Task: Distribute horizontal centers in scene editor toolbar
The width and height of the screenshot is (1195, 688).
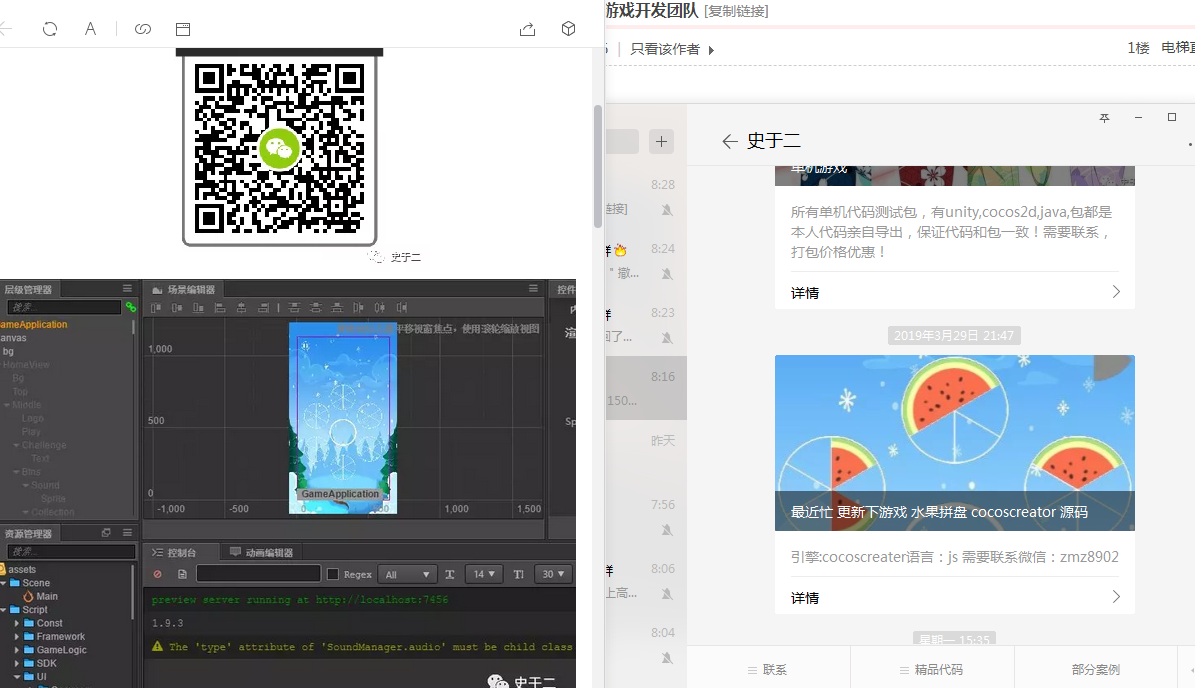Action: [380, 308]
